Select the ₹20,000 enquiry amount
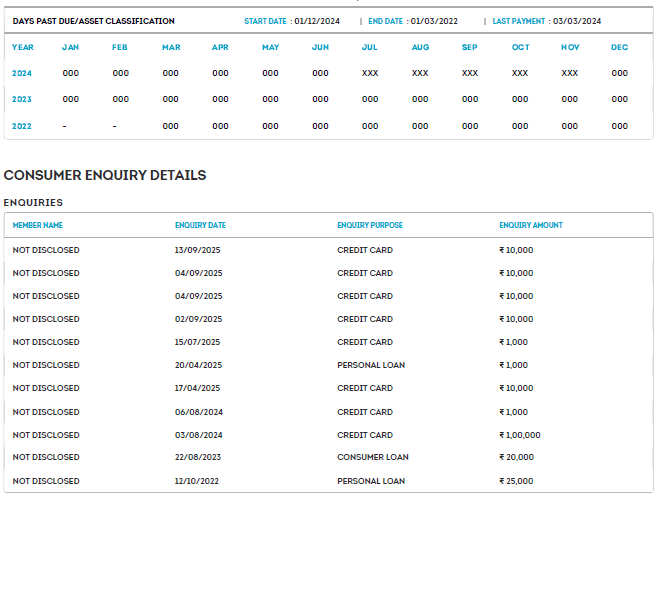Viewport: 667px width, 608px height. click(x=517, y=457)
